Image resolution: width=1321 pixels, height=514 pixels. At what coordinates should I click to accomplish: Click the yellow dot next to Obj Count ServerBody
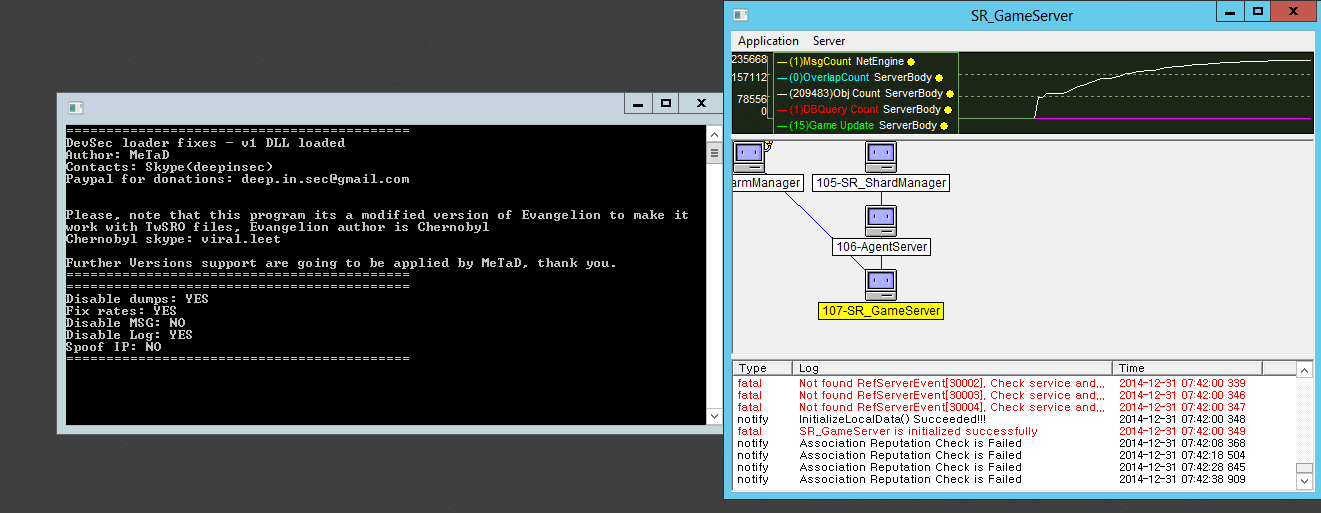[x=949, y=94]
